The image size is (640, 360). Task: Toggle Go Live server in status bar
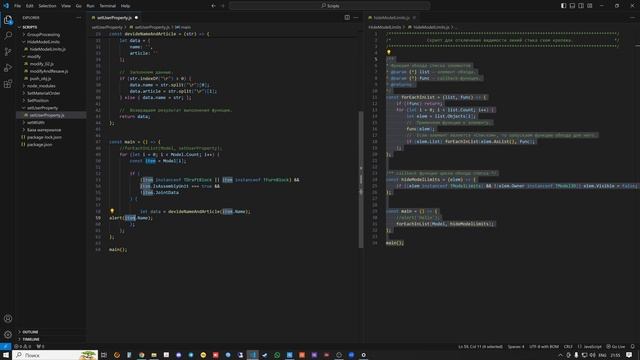pos(616,346)
